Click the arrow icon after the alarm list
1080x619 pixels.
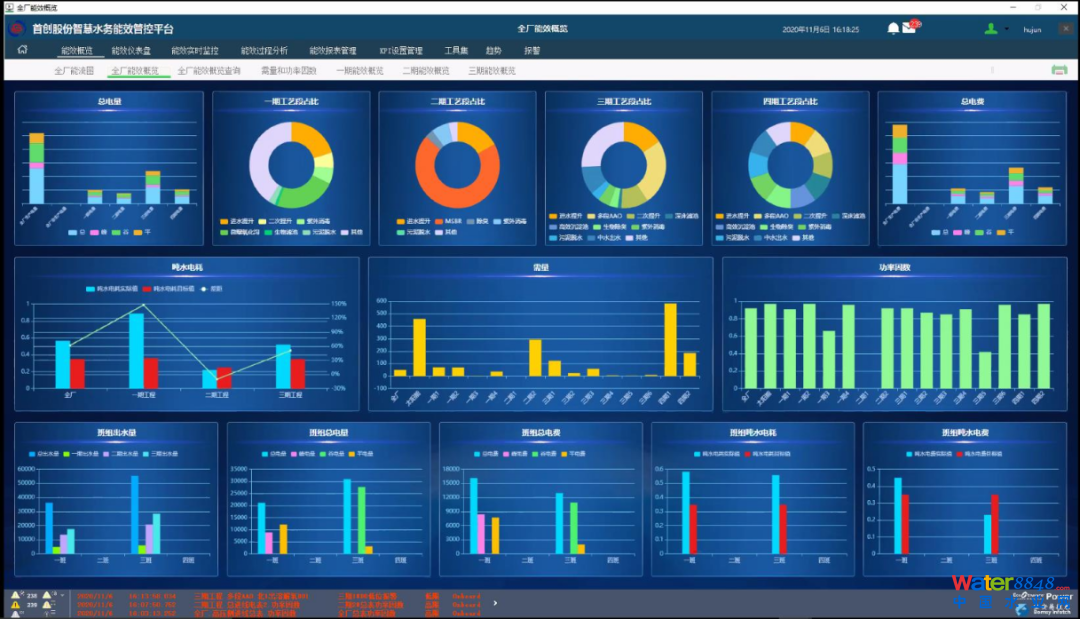495,603
